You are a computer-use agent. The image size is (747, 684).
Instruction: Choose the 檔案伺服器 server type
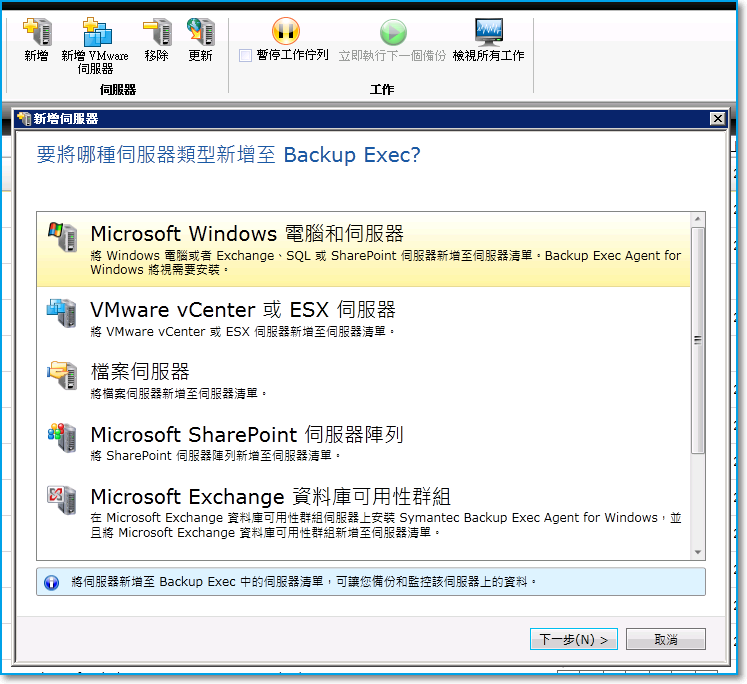(363, 380)
